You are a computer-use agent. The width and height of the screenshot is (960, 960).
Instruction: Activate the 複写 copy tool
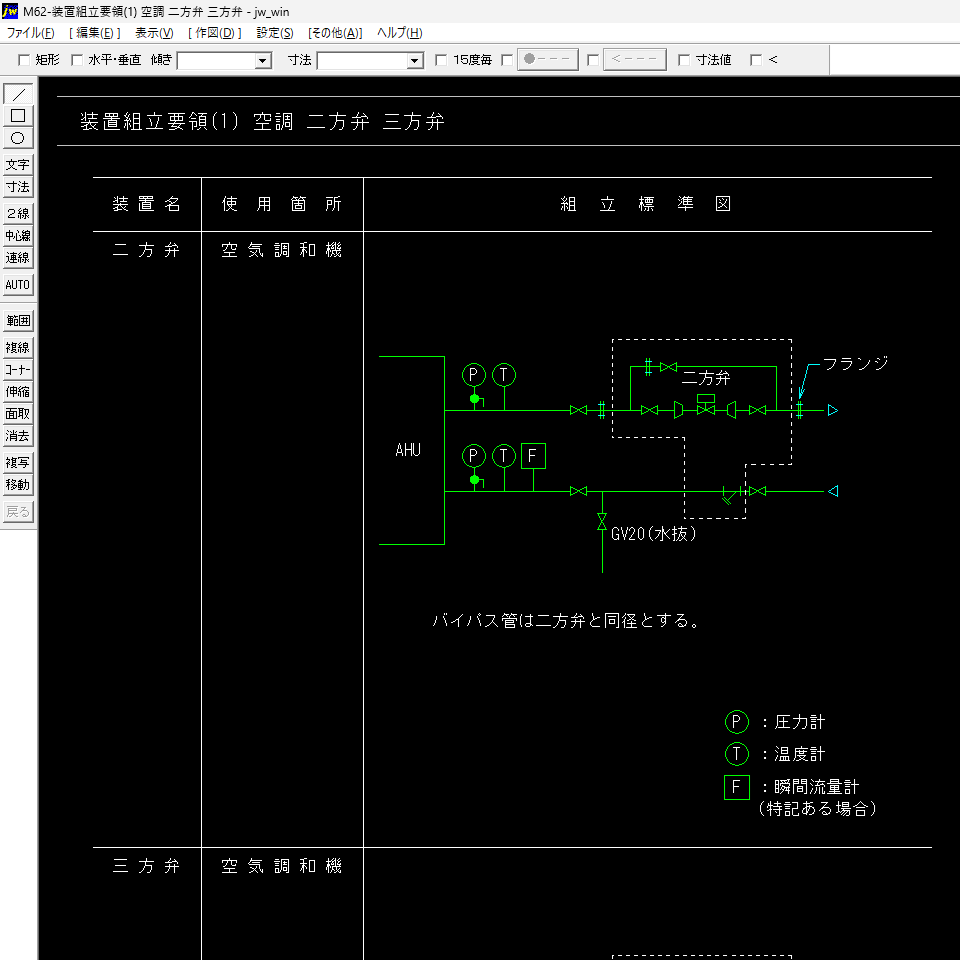coord(18,463)
